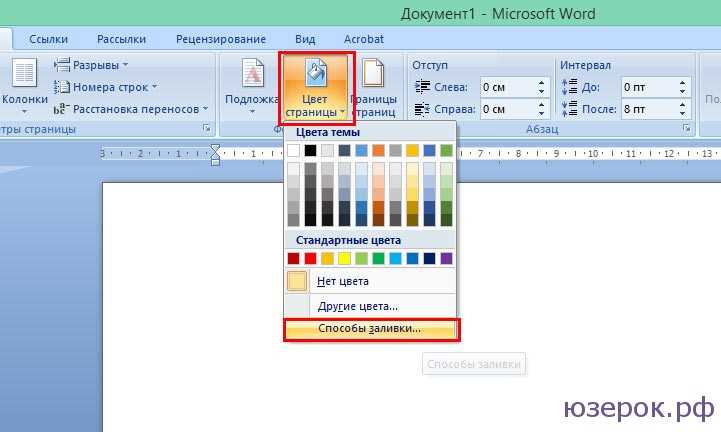
Task: Pick the bright green standard color swatch
Action: [x=378, y=259]
